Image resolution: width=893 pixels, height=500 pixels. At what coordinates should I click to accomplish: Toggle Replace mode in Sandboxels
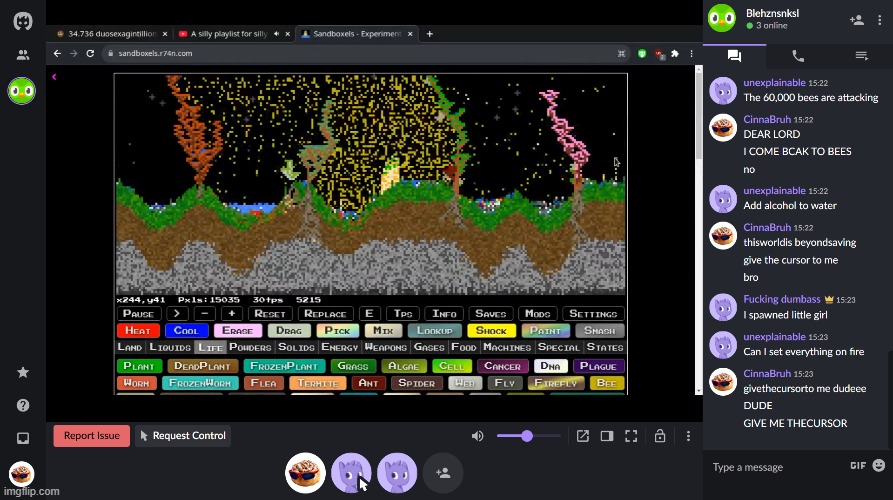325,314
